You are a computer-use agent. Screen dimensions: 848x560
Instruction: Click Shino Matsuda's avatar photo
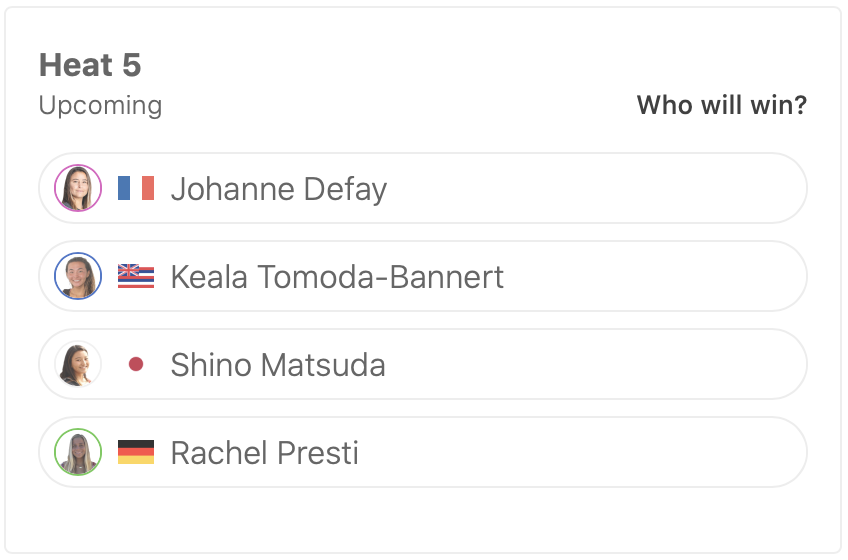pyautogui.click(x=78, y=364)
